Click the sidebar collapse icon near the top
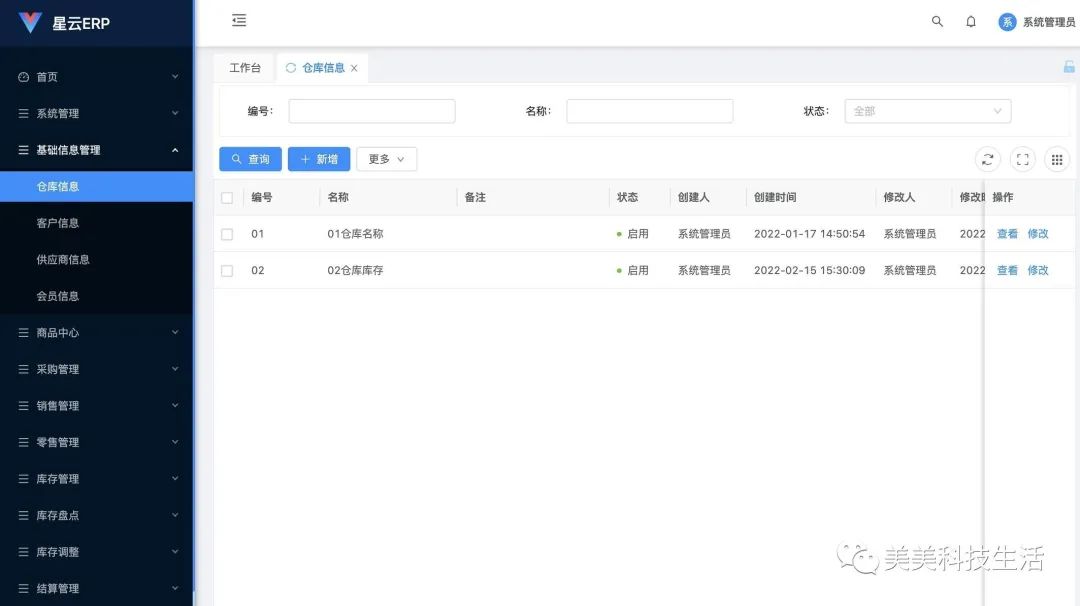Screen dimensions: 1080x606 point(238,20)
